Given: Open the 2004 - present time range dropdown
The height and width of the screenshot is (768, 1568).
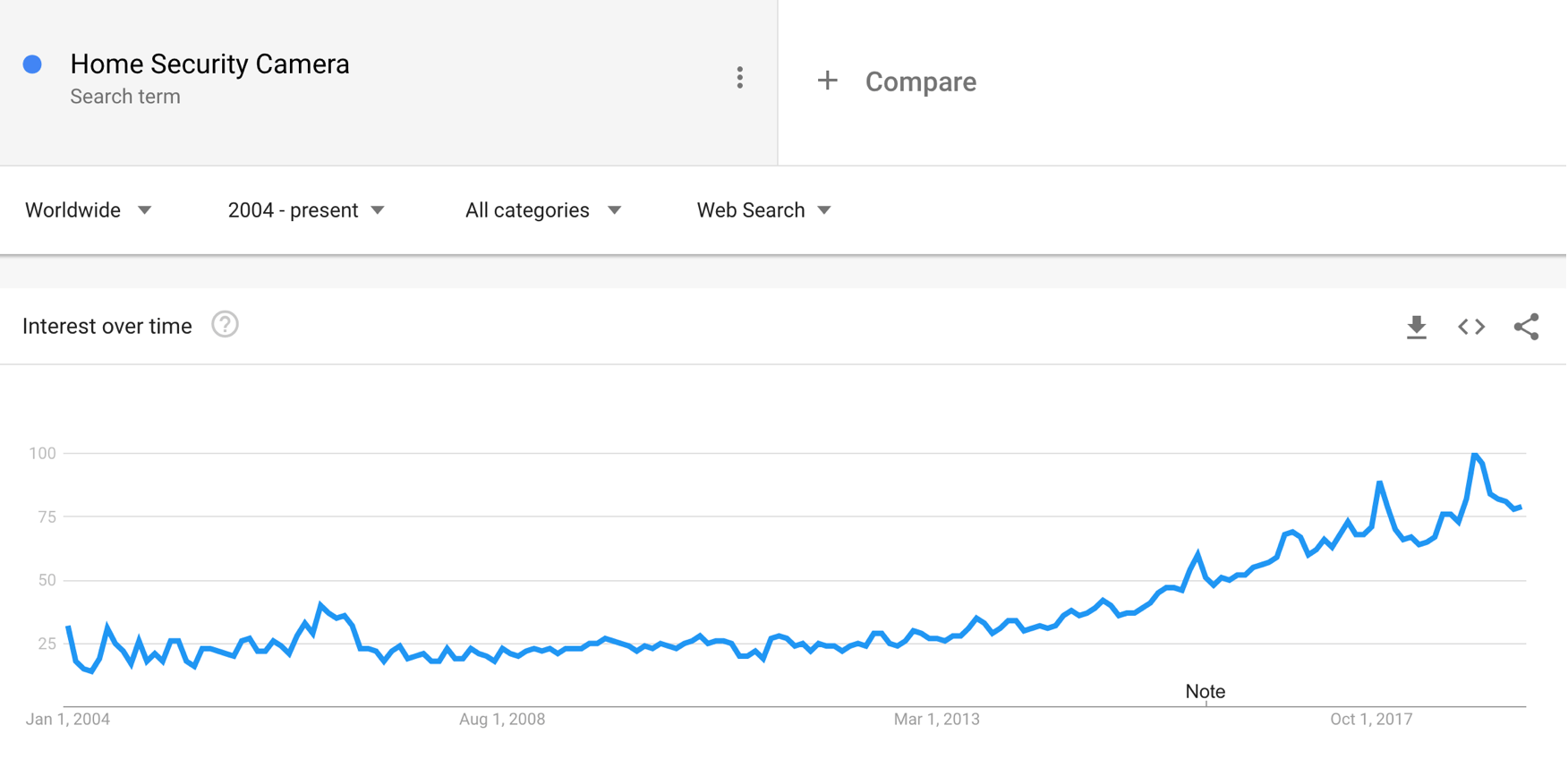Looking at the screenshot, I should (x=306, y=210).
